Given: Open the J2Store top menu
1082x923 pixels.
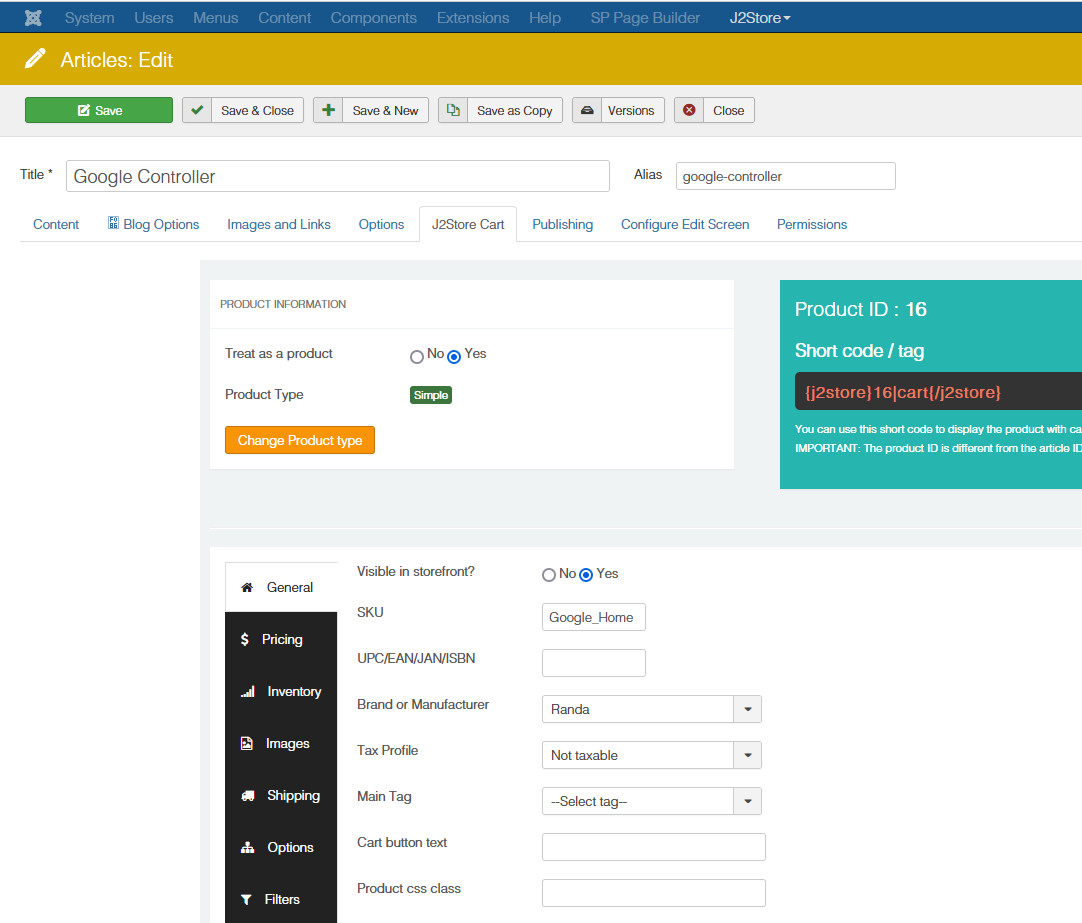Looking at the screenshot, I should pos(760,18).
